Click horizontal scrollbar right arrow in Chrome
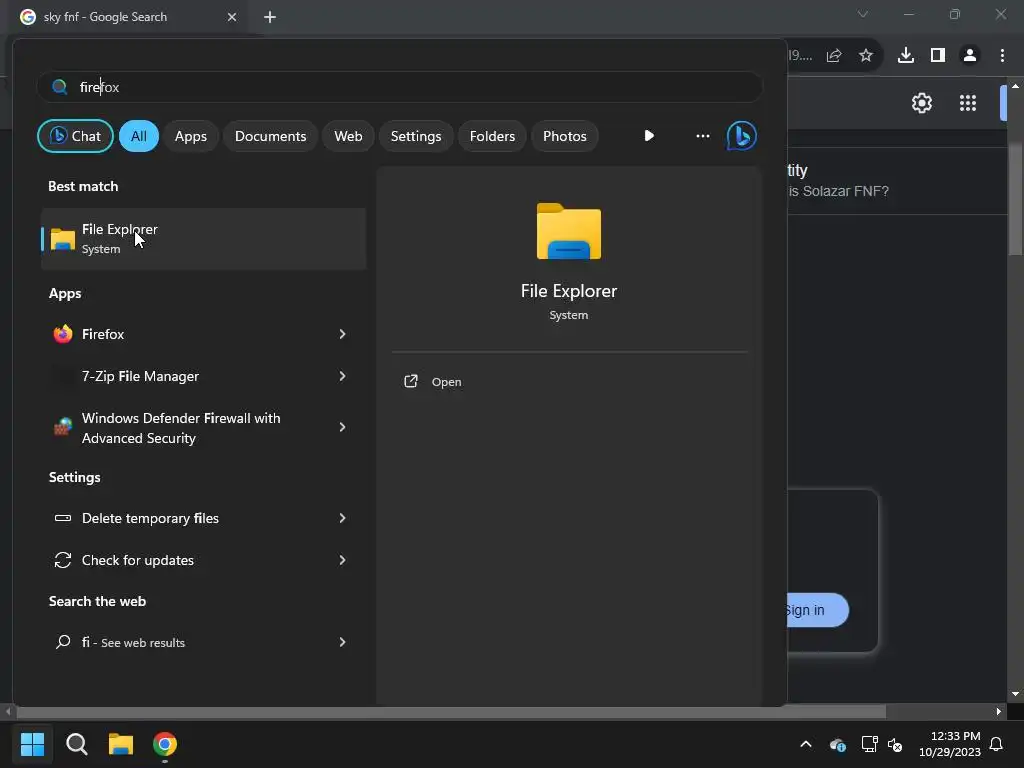Viewport: 1024px width, 768px height. [999, 711]
